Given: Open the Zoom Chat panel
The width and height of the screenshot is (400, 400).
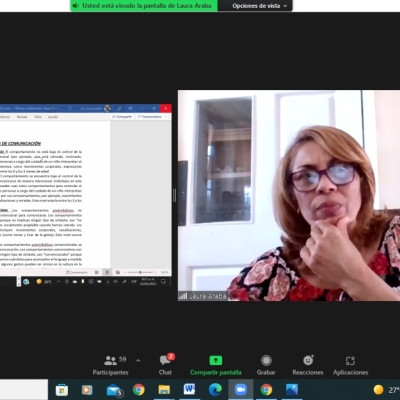Looking at the screenshot, I should (x=166, y=365).
